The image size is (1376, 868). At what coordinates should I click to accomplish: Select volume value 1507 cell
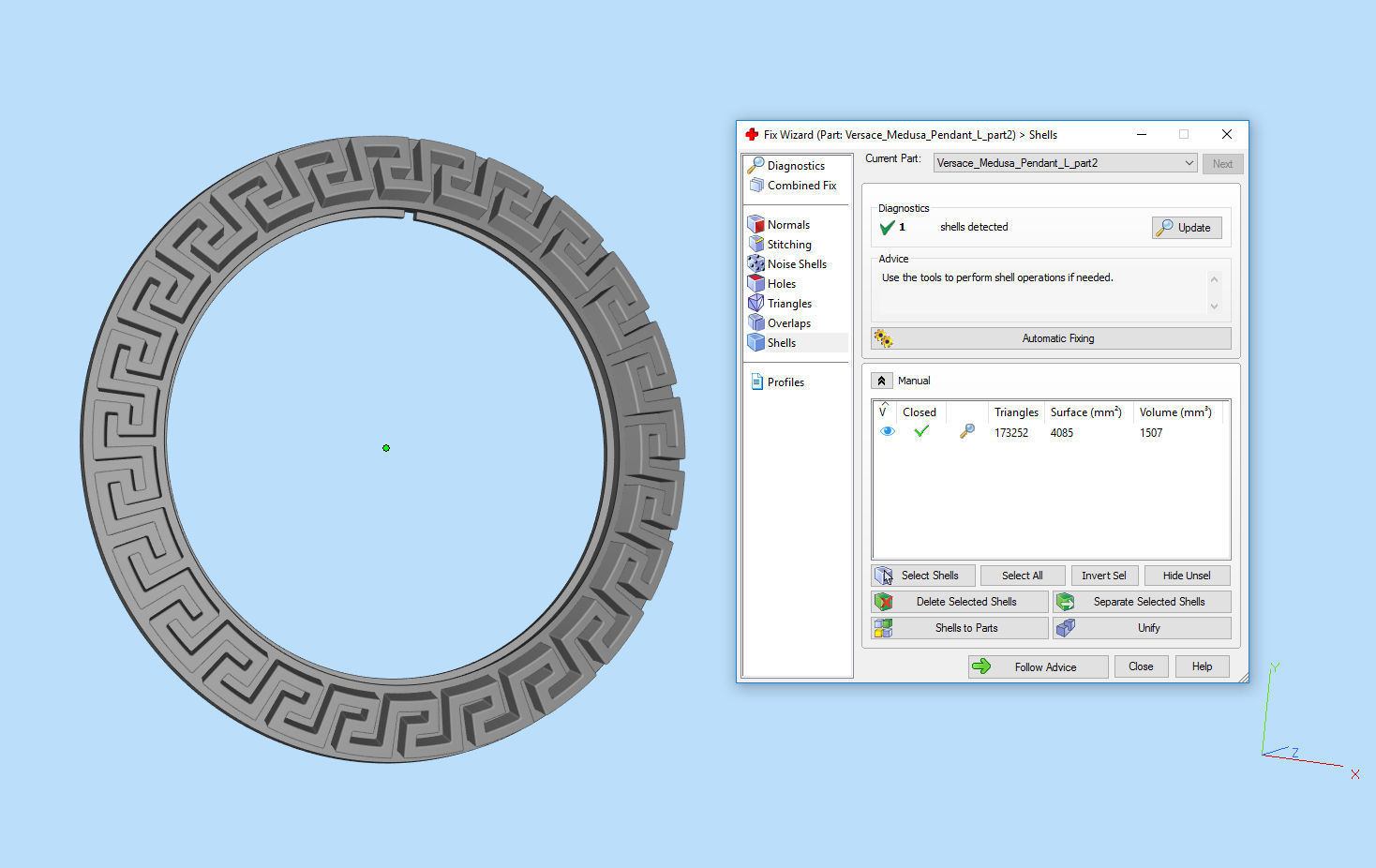1151,433
